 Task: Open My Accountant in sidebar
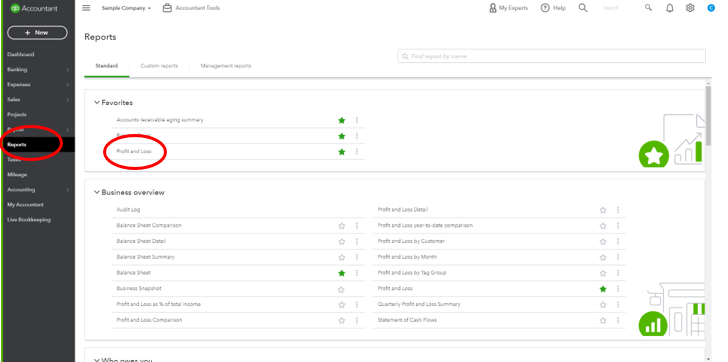click(26, 205)
